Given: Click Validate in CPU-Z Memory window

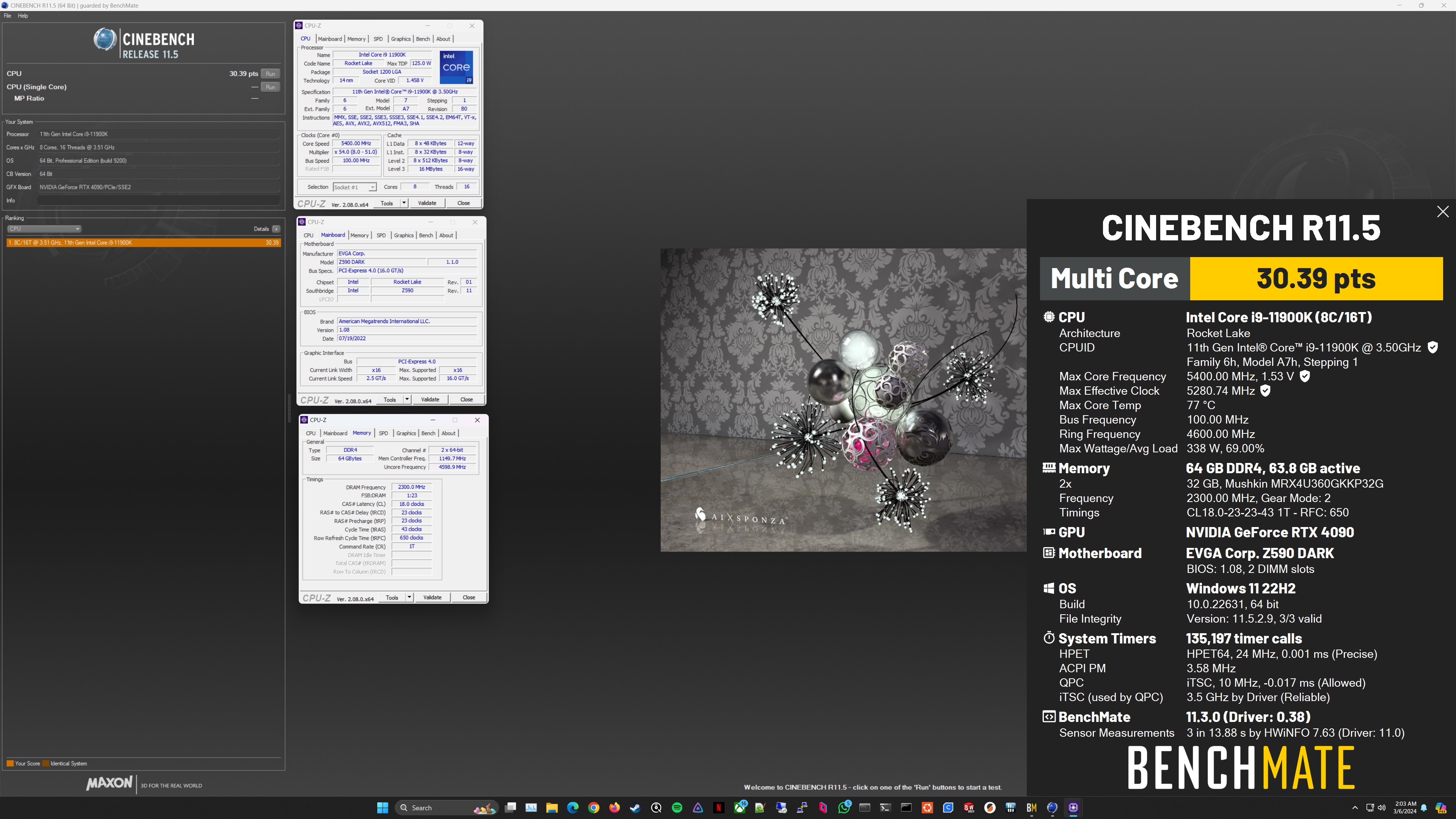Looking at the screenshot, I should pos(432,598).
